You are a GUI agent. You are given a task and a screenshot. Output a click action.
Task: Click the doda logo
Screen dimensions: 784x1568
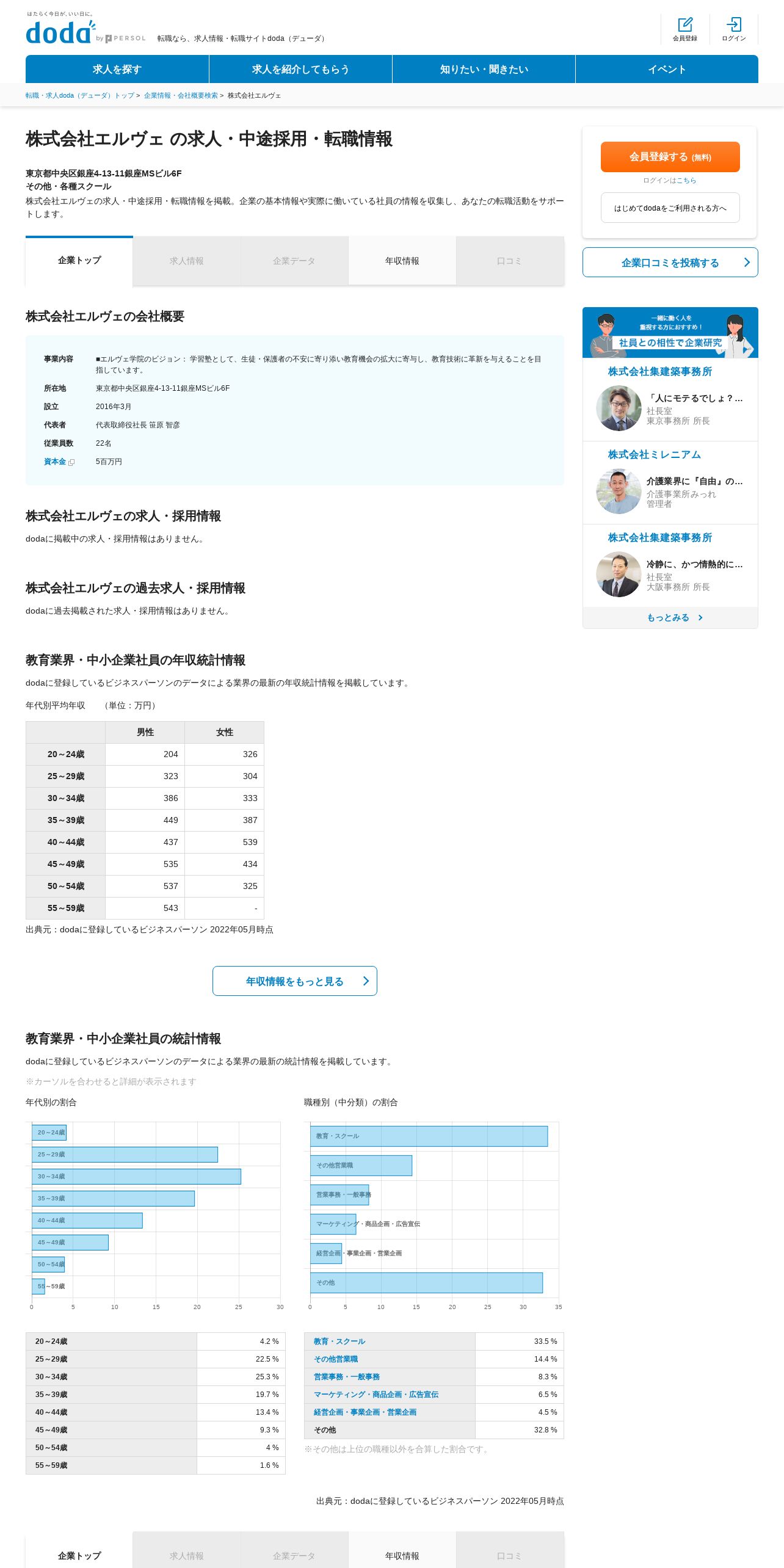61,32
